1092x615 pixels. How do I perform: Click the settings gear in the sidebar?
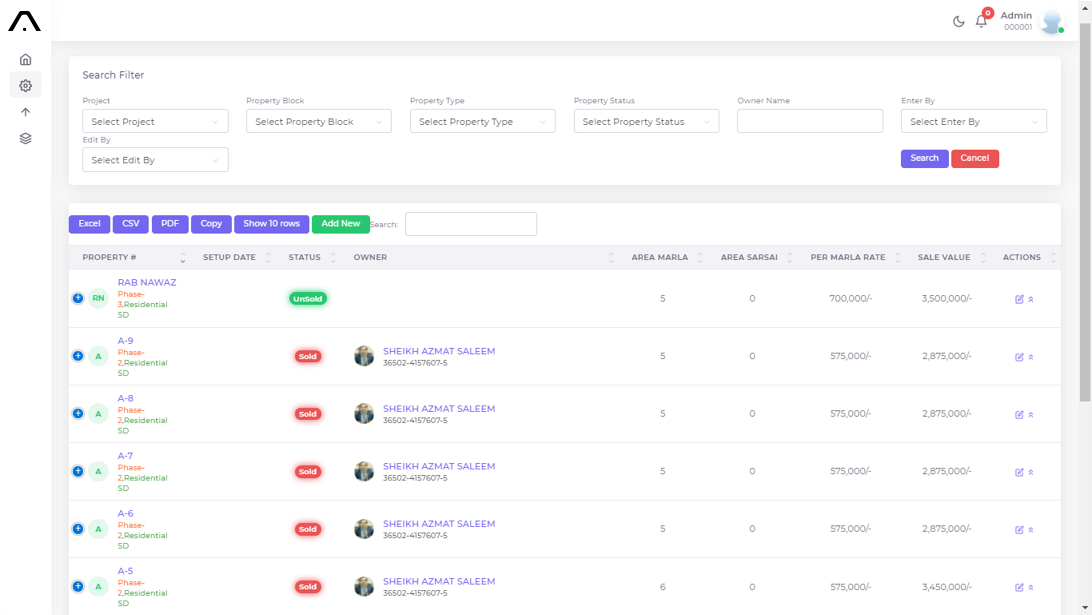click(25, 86)
